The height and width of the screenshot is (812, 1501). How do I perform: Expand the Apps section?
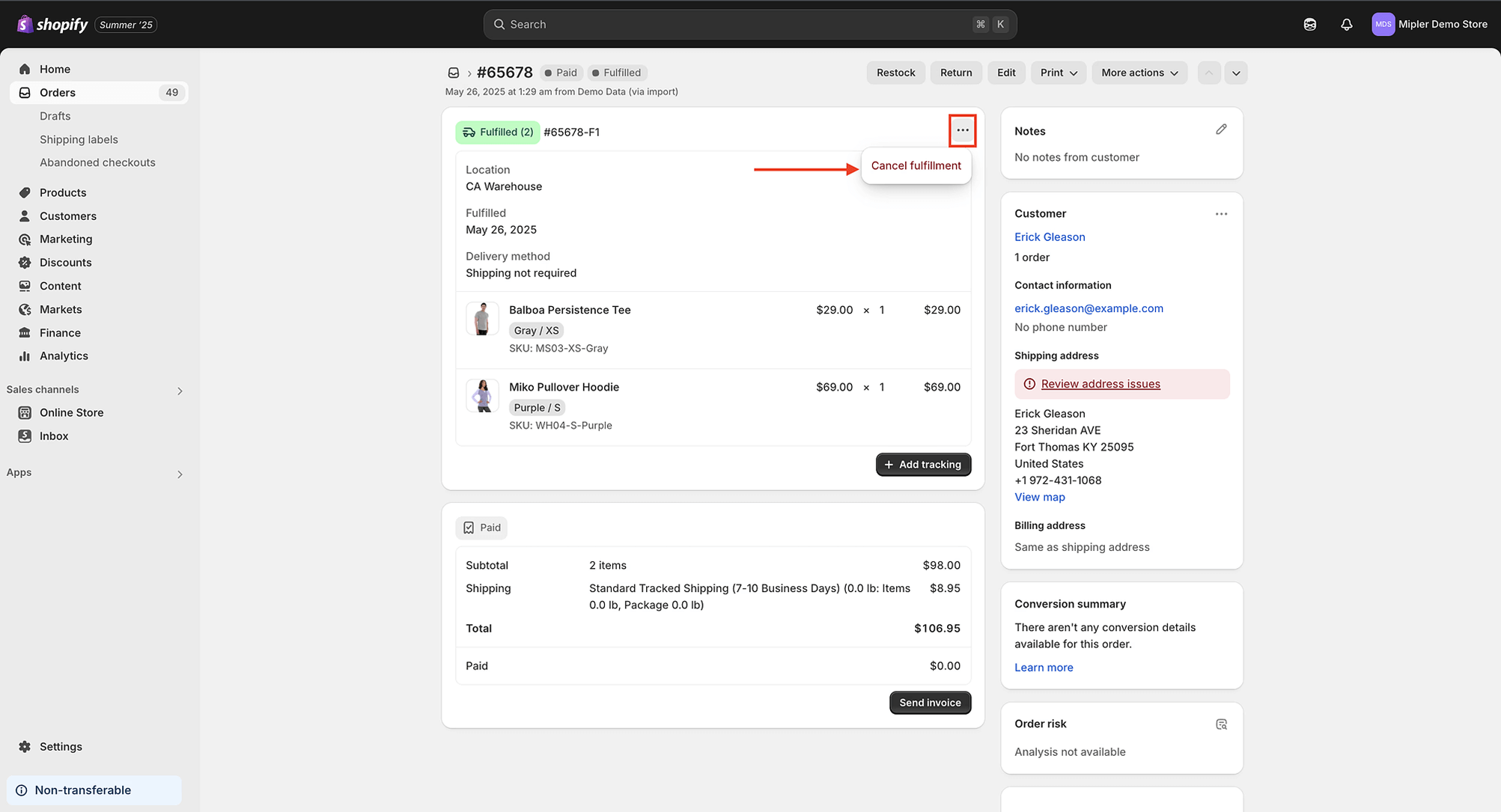(179, 474)
